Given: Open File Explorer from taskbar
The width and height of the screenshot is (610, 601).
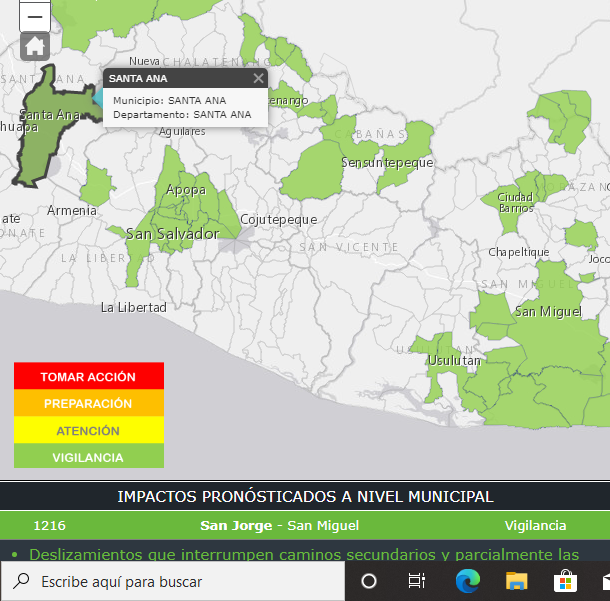Looking at the screenshot, I should pyautogui.click(x=516, y=581).
